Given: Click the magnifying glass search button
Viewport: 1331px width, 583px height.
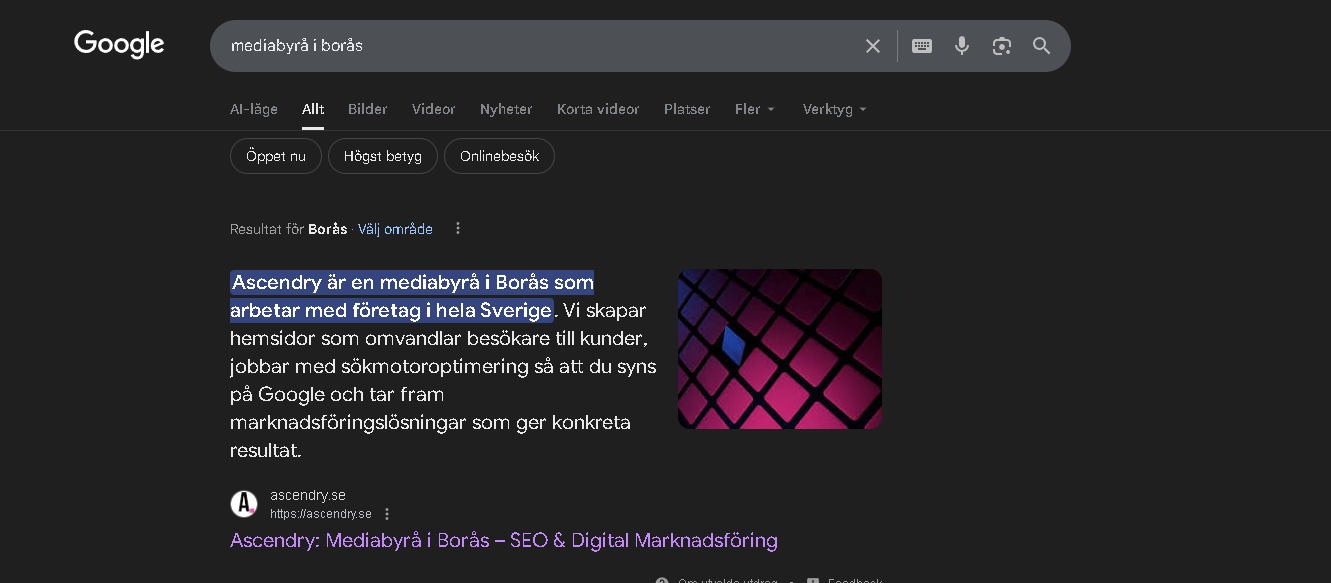Looking at the screenshot, I should click(x=1042, y=46).
